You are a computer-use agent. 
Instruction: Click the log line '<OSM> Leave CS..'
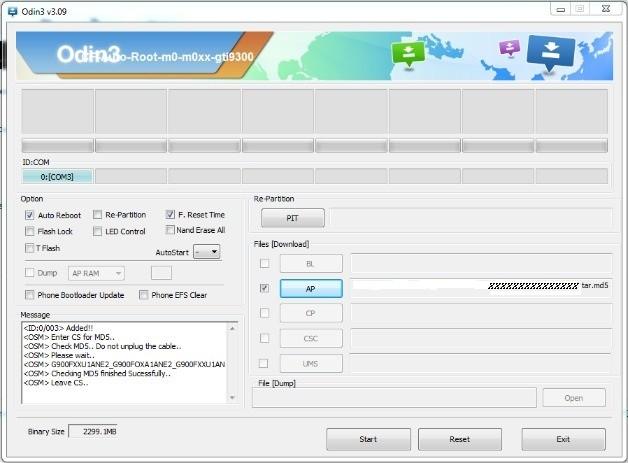[56, 382]
